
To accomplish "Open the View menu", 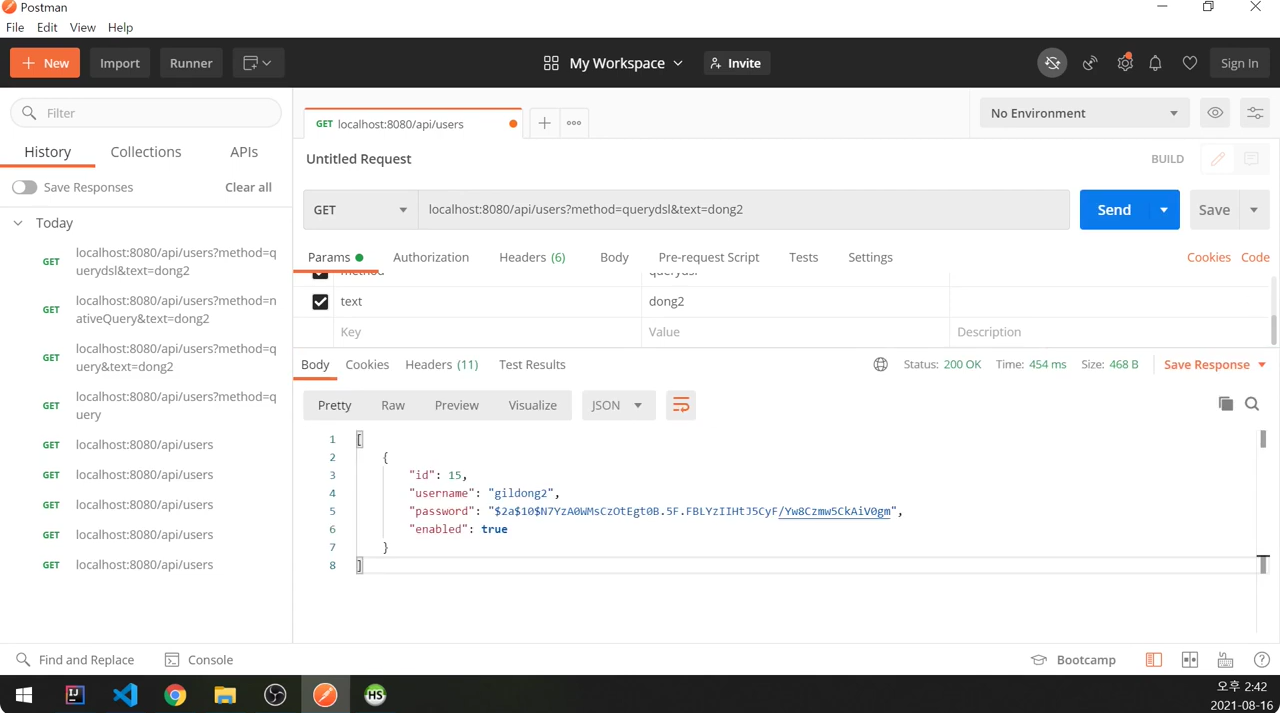I will [83, 27].
